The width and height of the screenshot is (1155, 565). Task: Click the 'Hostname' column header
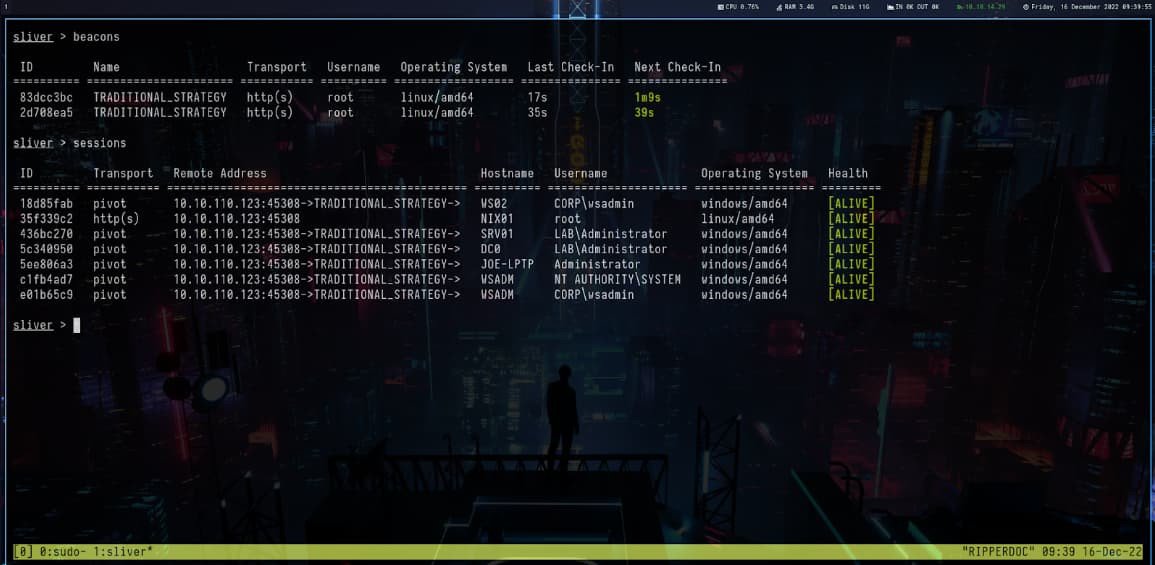[x=507, y=173]
